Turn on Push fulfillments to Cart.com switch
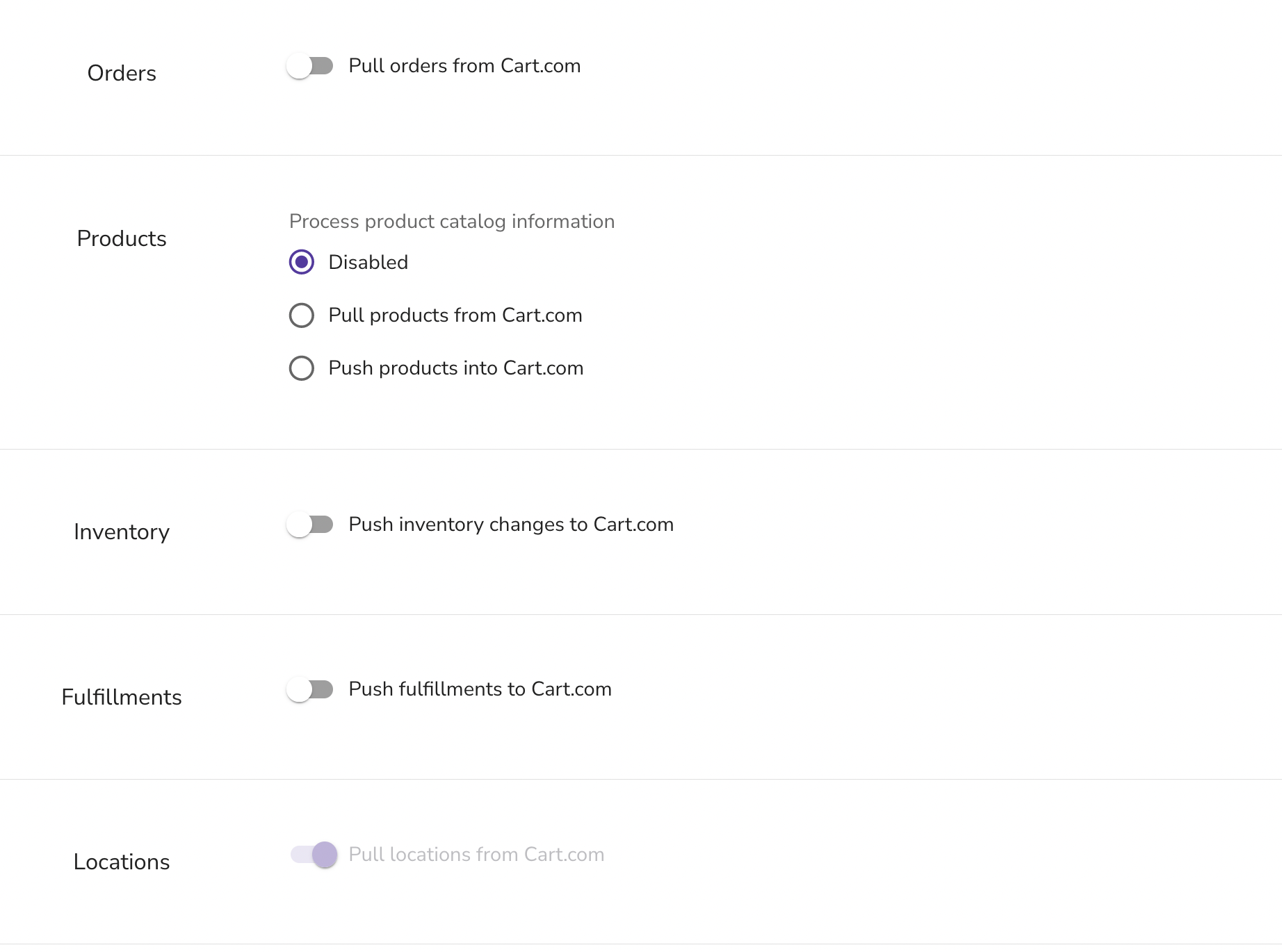 tap(310, 689)
